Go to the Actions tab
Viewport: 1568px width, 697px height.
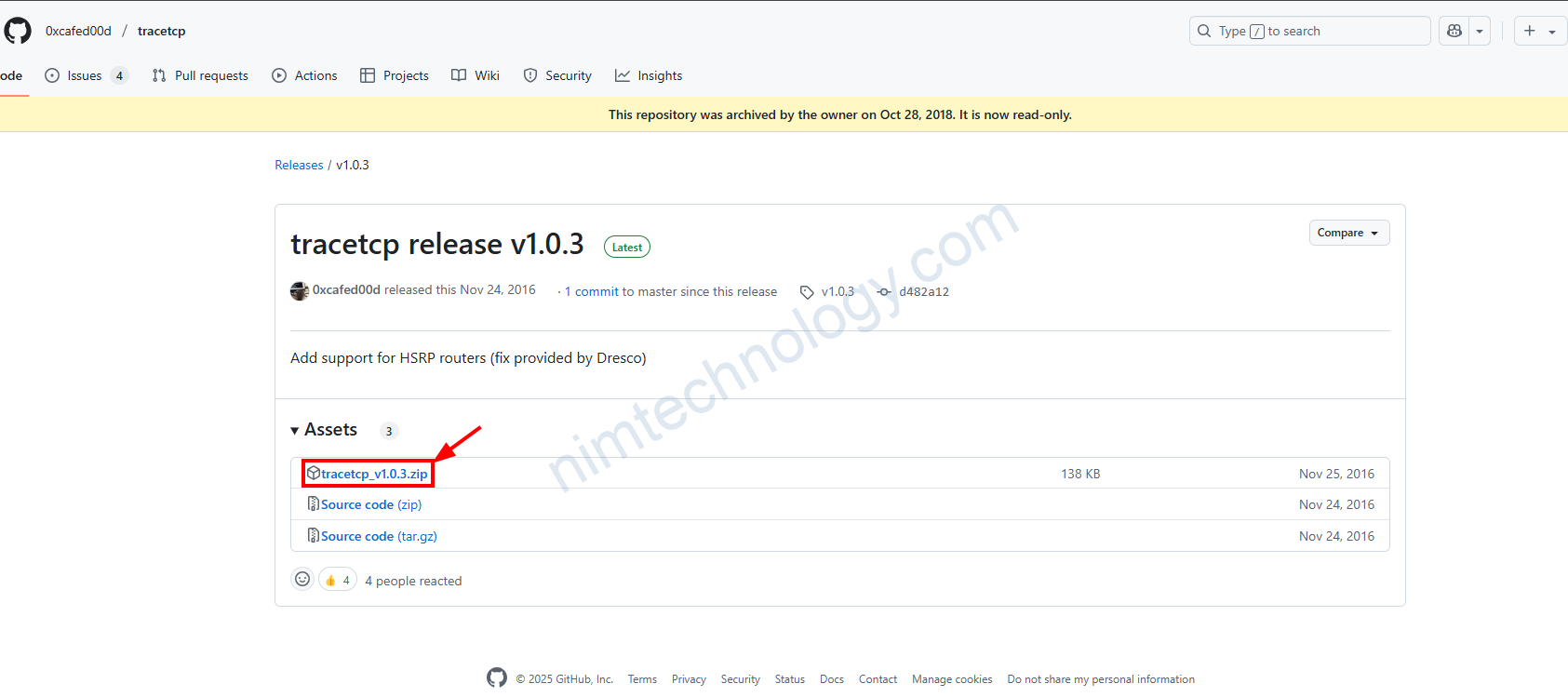[x=305, y=75]
